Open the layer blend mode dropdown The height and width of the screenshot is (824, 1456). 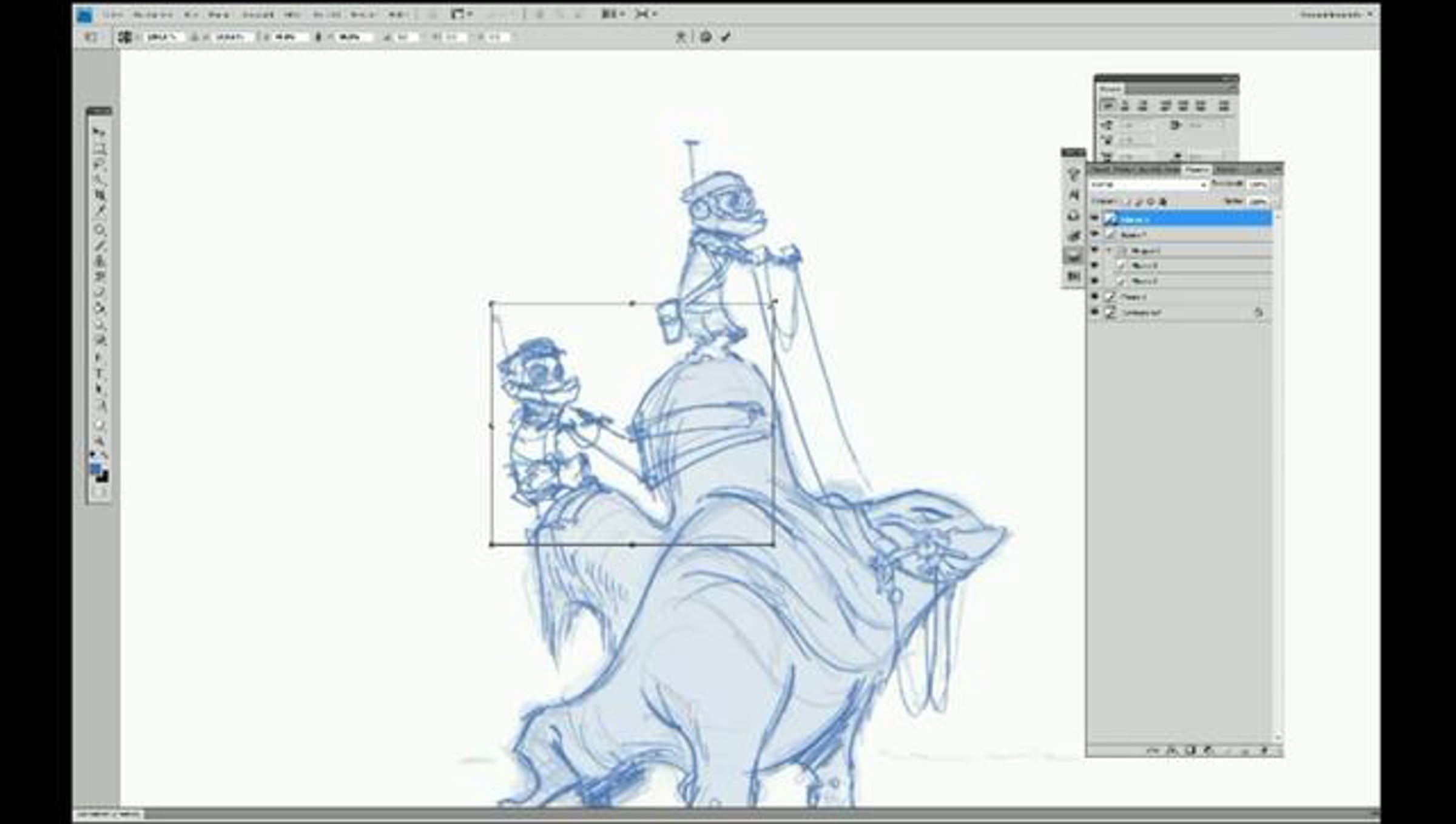coord(1148,184)
